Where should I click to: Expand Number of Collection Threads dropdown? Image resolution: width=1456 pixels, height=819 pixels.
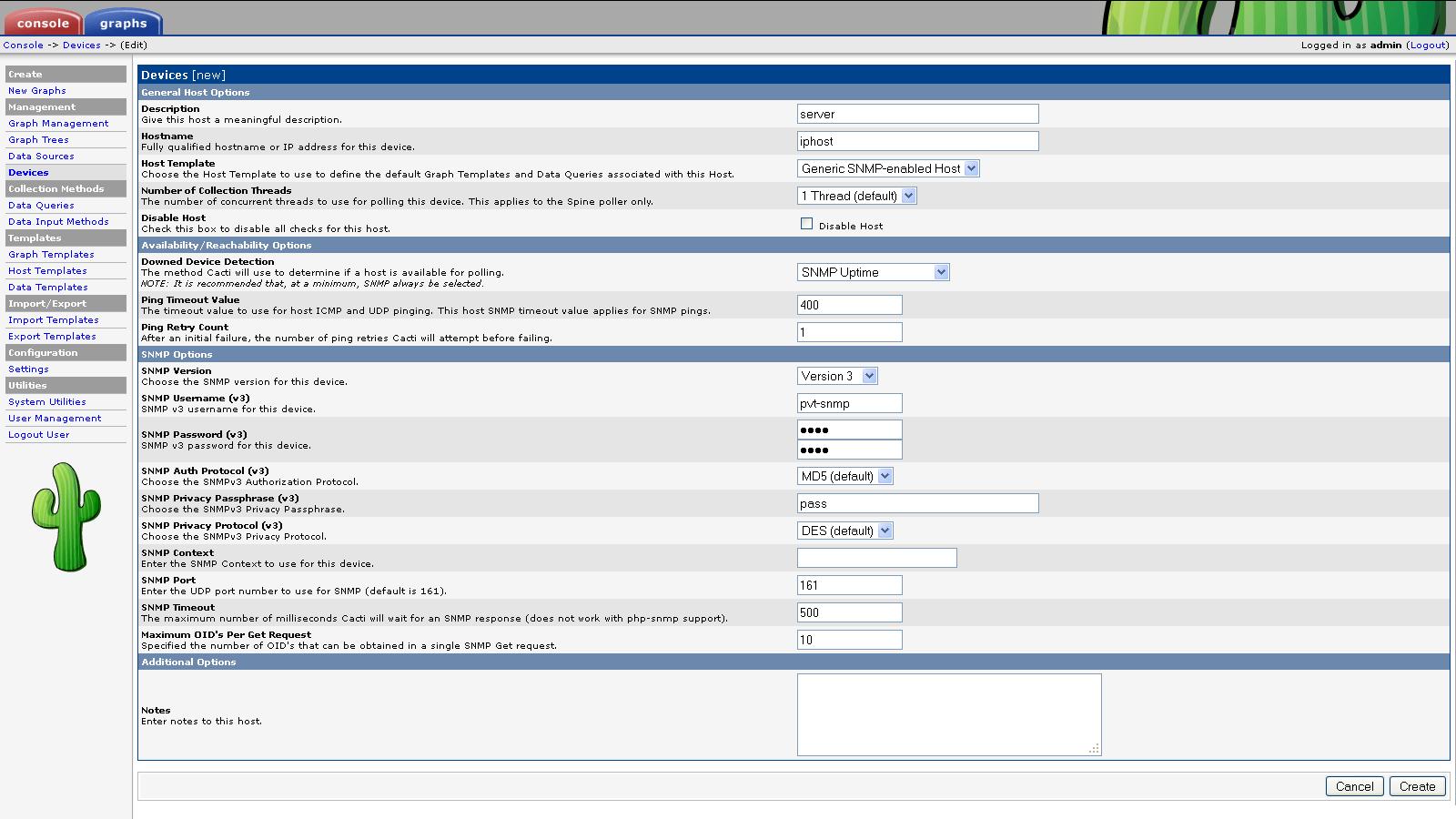(x=857, y=196)
